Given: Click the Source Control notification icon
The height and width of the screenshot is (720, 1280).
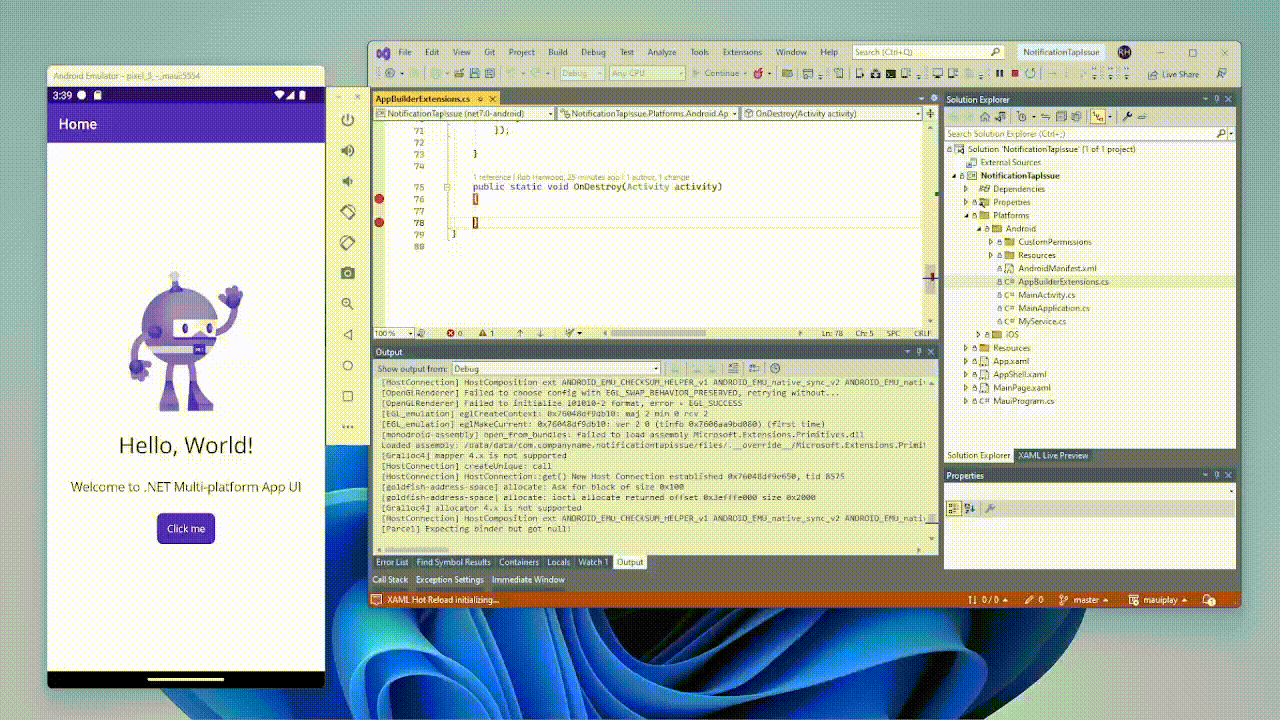Looking at the screenshot, I should click(1207, 600).
